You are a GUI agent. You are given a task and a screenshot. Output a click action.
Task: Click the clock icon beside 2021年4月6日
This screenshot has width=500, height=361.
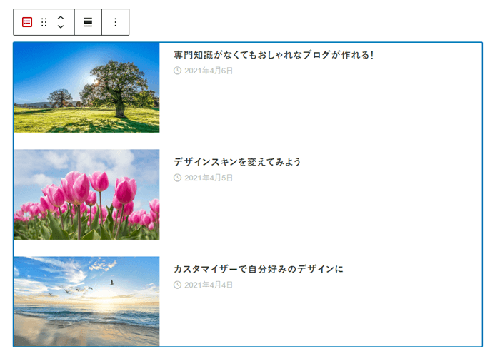[x=177, y=70]
